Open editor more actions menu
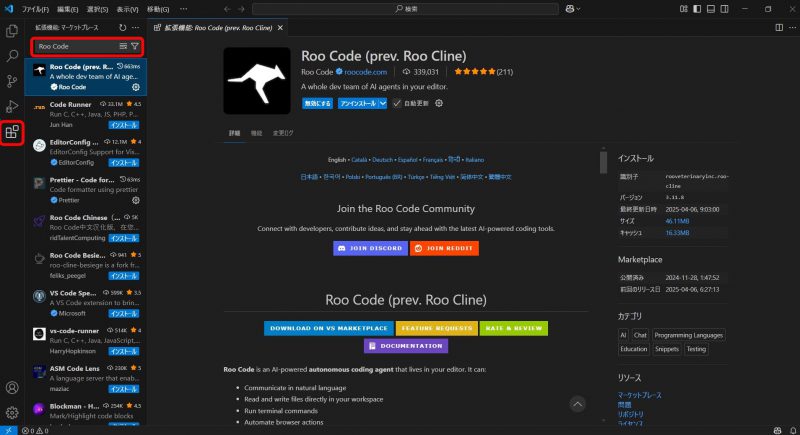The width and height of the screenshot is (800, 435). tap(792, 28)
